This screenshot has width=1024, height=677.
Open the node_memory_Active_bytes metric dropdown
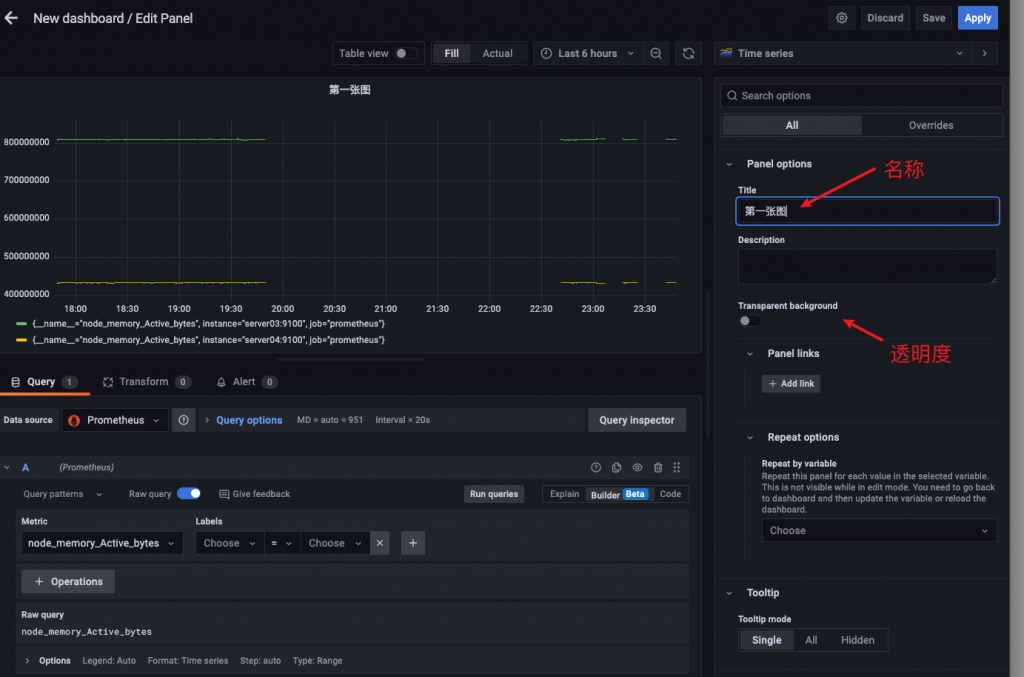click(x=102, y=543)
